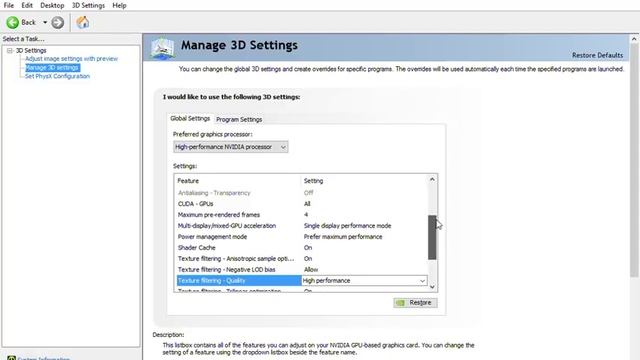
Task: Select Maximum pre-rendered frames row
Action: [302, 215]
